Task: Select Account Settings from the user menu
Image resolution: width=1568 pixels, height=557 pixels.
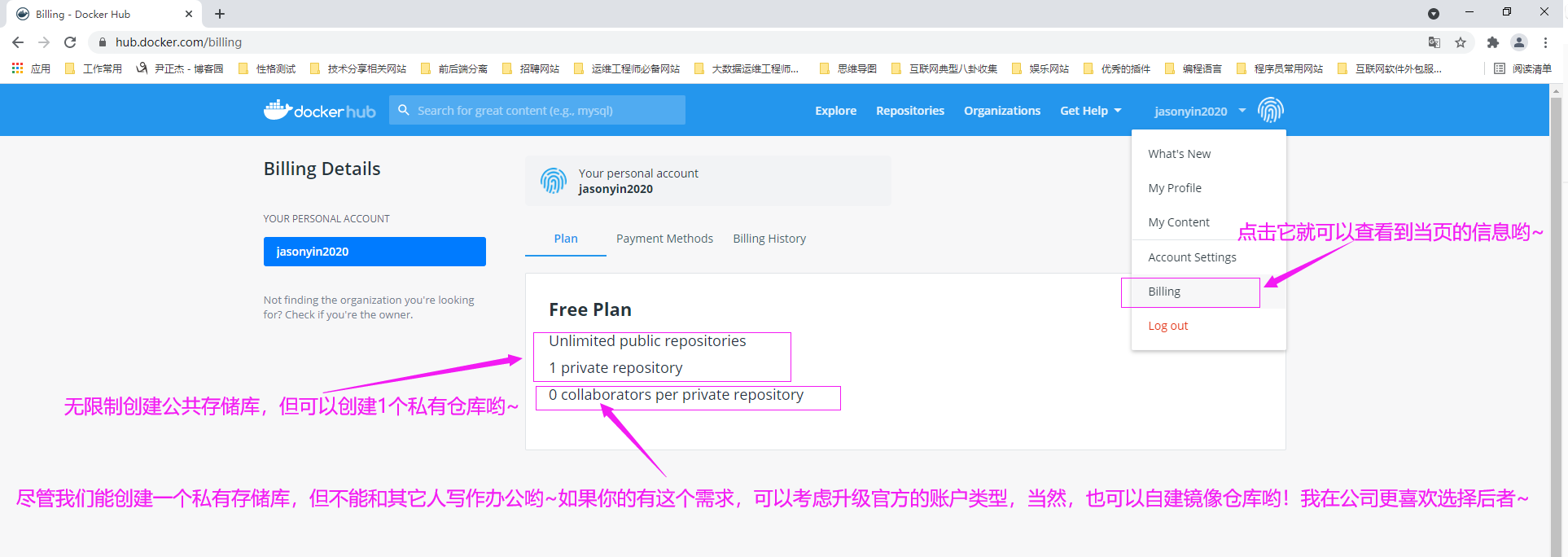Action: [1192, 257]
